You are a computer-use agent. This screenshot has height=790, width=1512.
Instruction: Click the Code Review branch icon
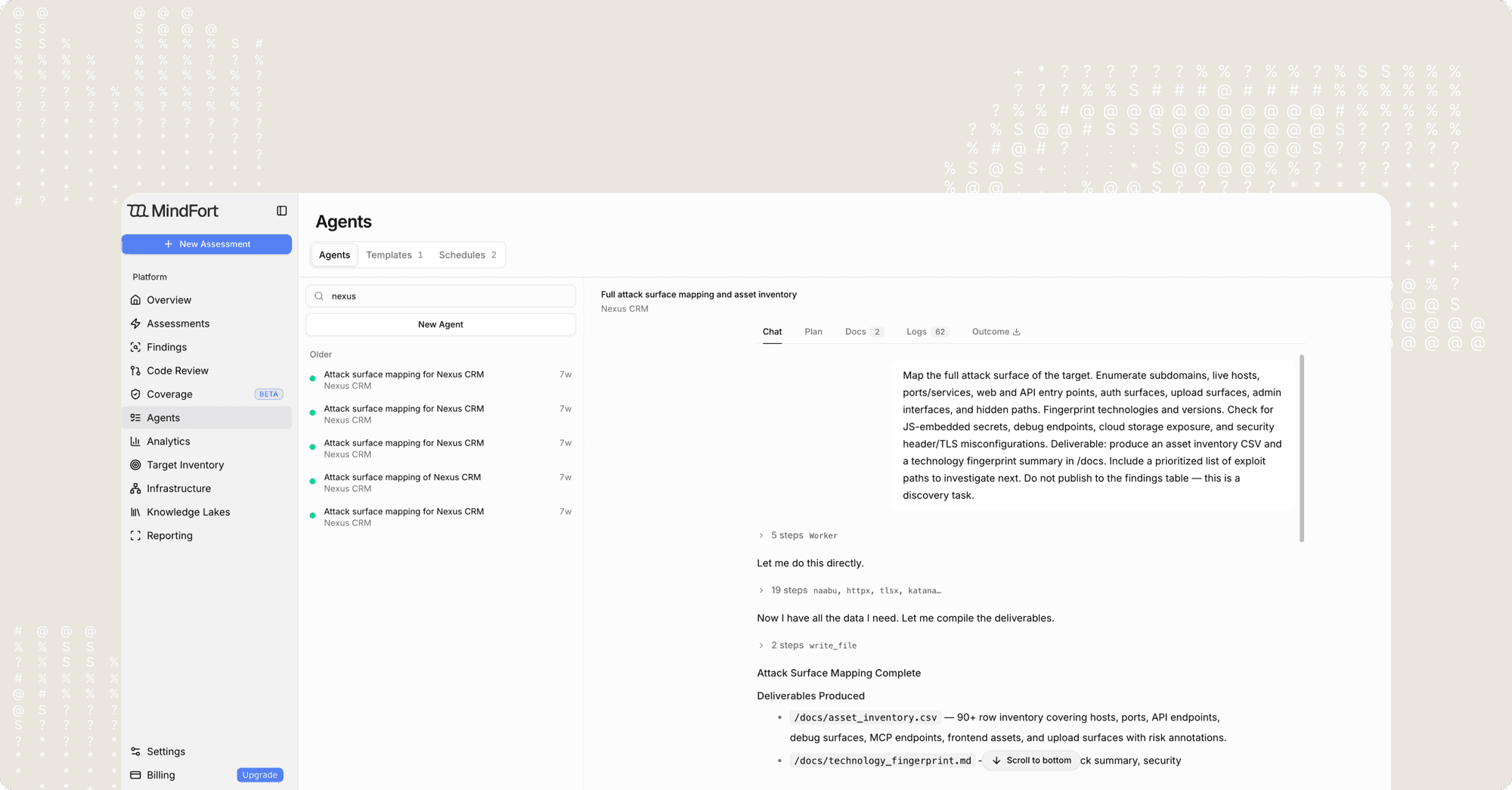click(135, 370)
